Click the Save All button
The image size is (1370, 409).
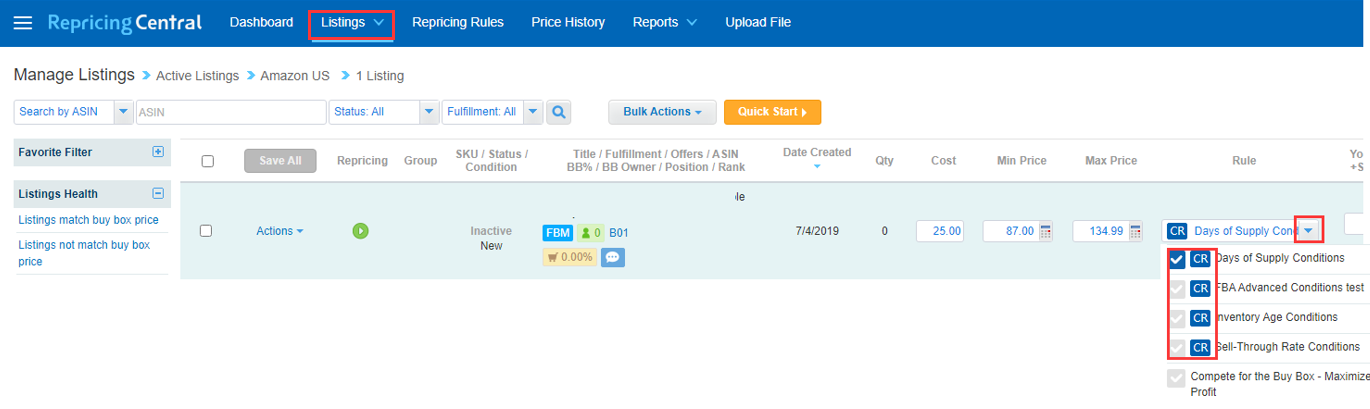point(280,161)
